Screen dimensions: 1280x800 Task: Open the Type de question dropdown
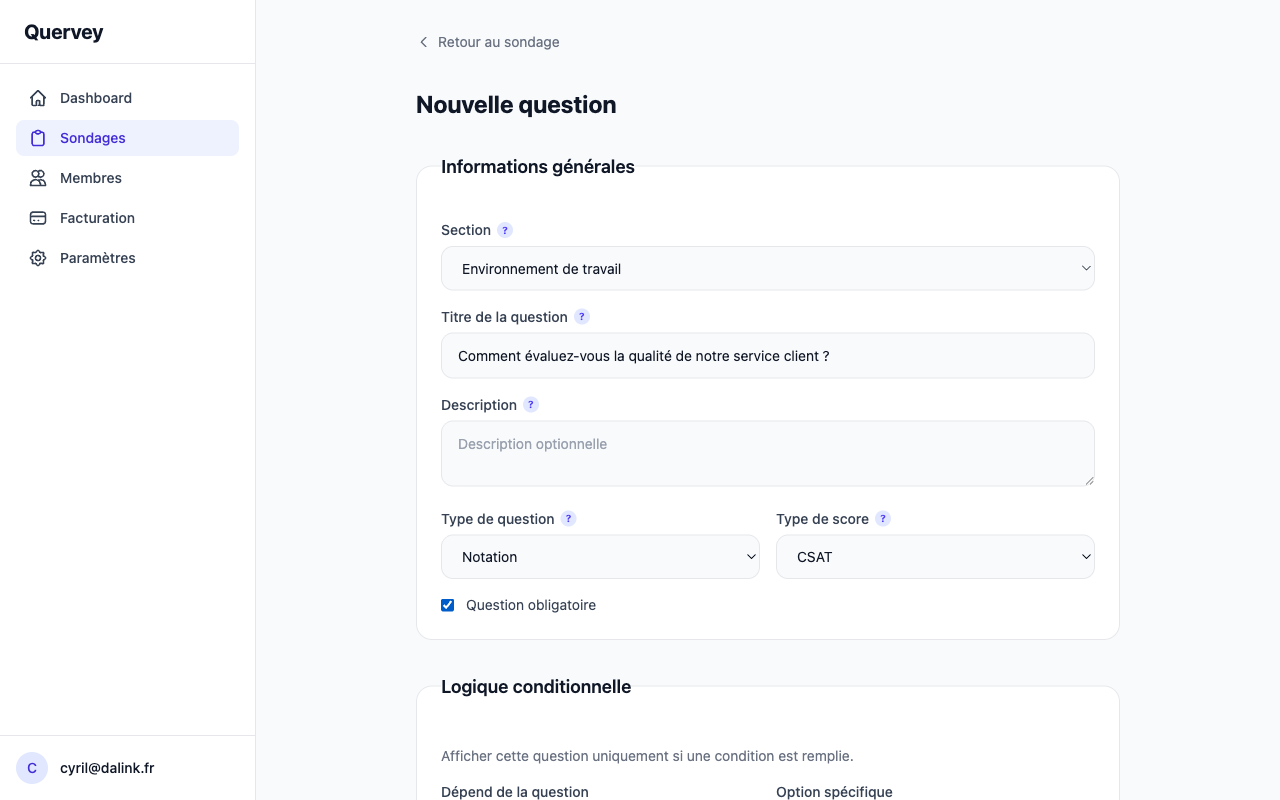pyautogui.click(x=600, y=556)
